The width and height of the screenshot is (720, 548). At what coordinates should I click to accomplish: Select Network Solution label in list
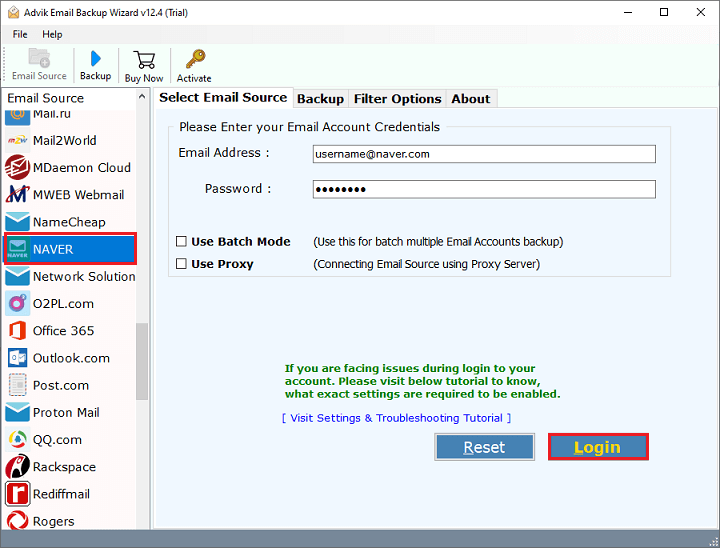(84, 277)
